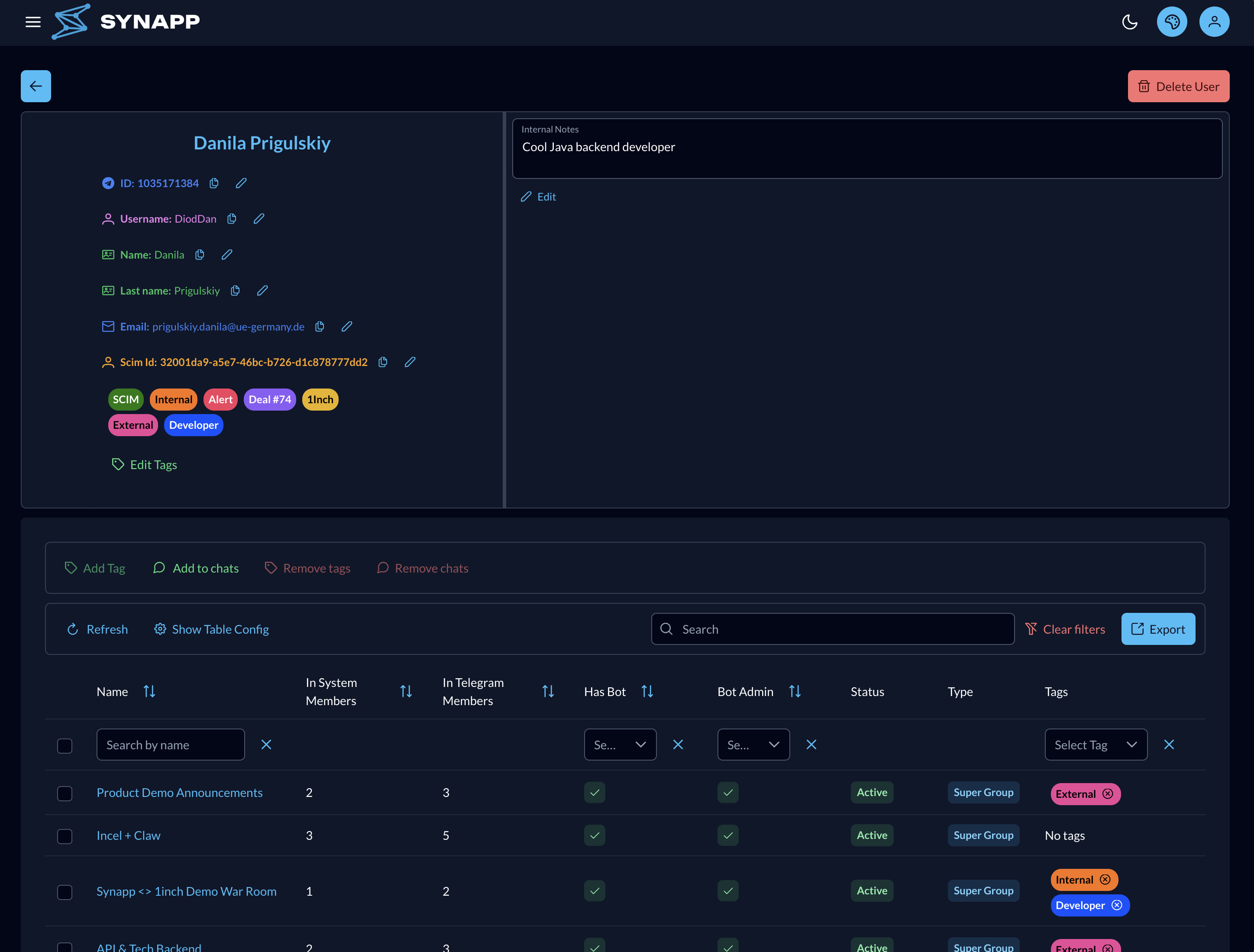The height and width of the screenshot is (952, 1254).
Task: Open the Select Tag dropdown
Action: click(1095, 745)
